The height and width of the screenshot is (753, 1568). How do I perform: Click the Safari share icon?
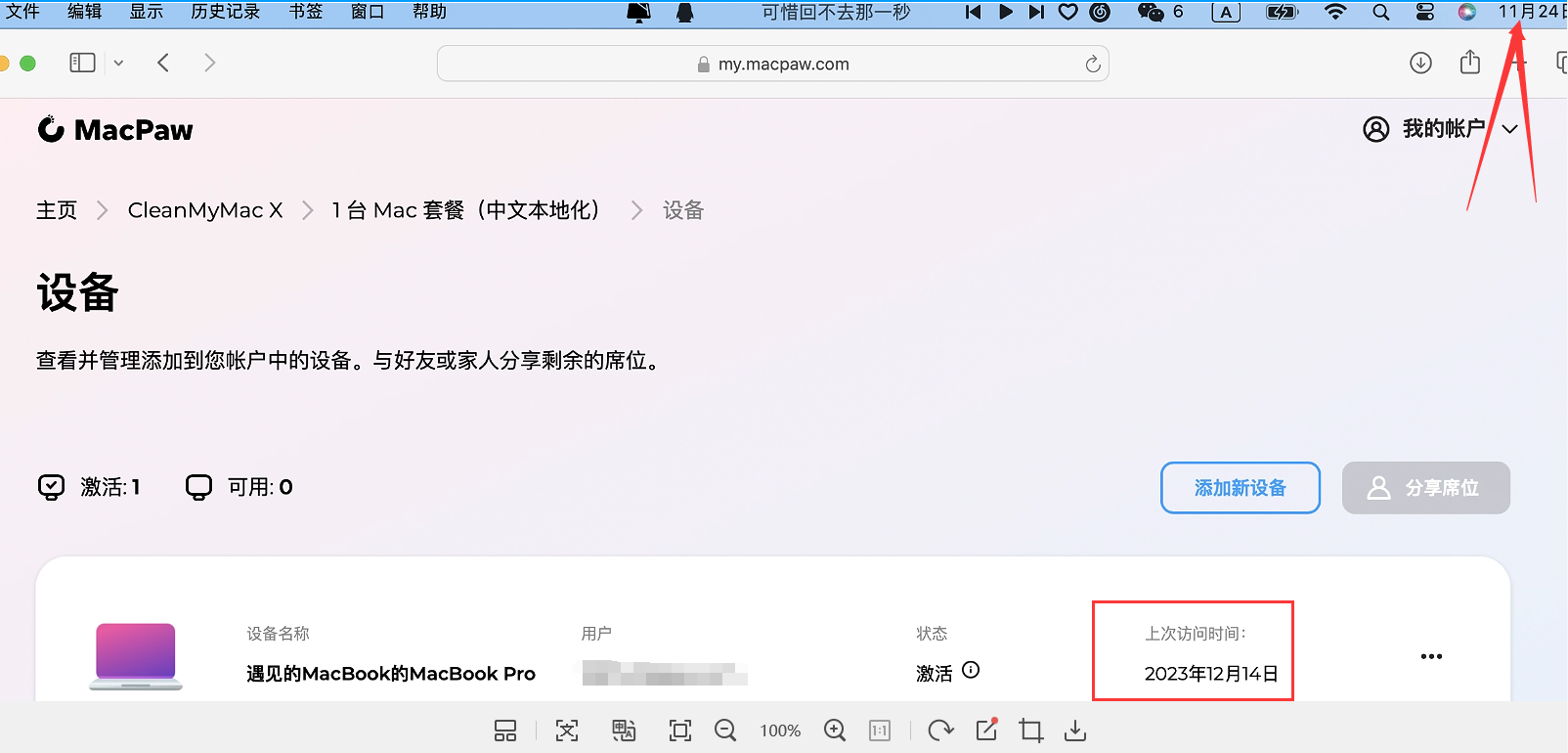tap(1470, 62)
